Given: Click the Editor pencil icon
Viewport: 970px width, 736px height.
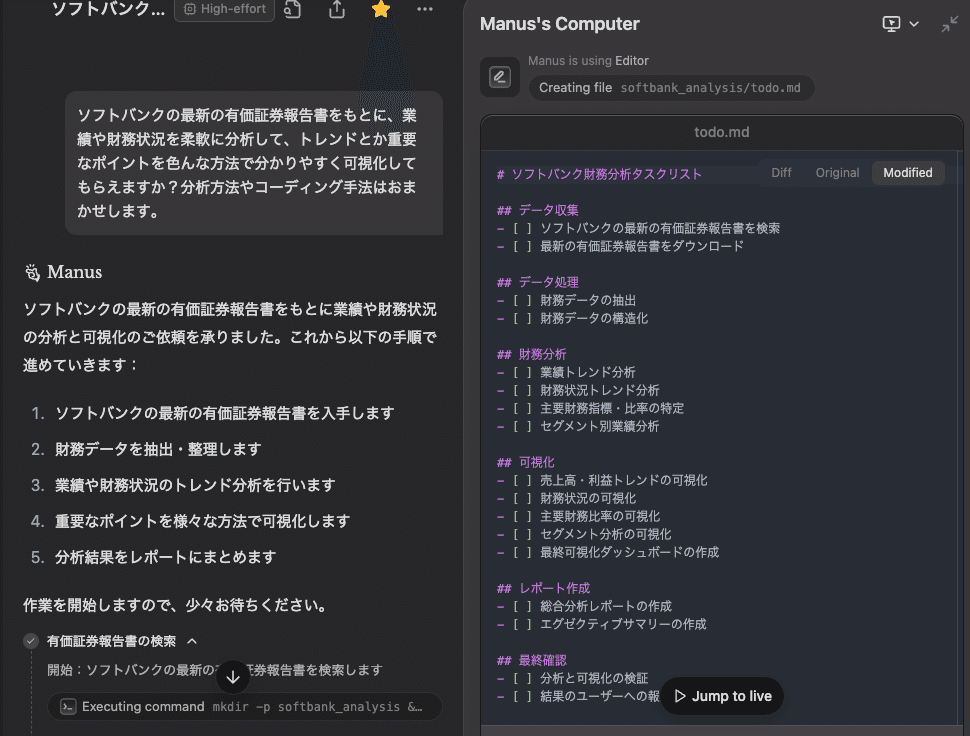Looking at the screenshot, I should (499, 77).
